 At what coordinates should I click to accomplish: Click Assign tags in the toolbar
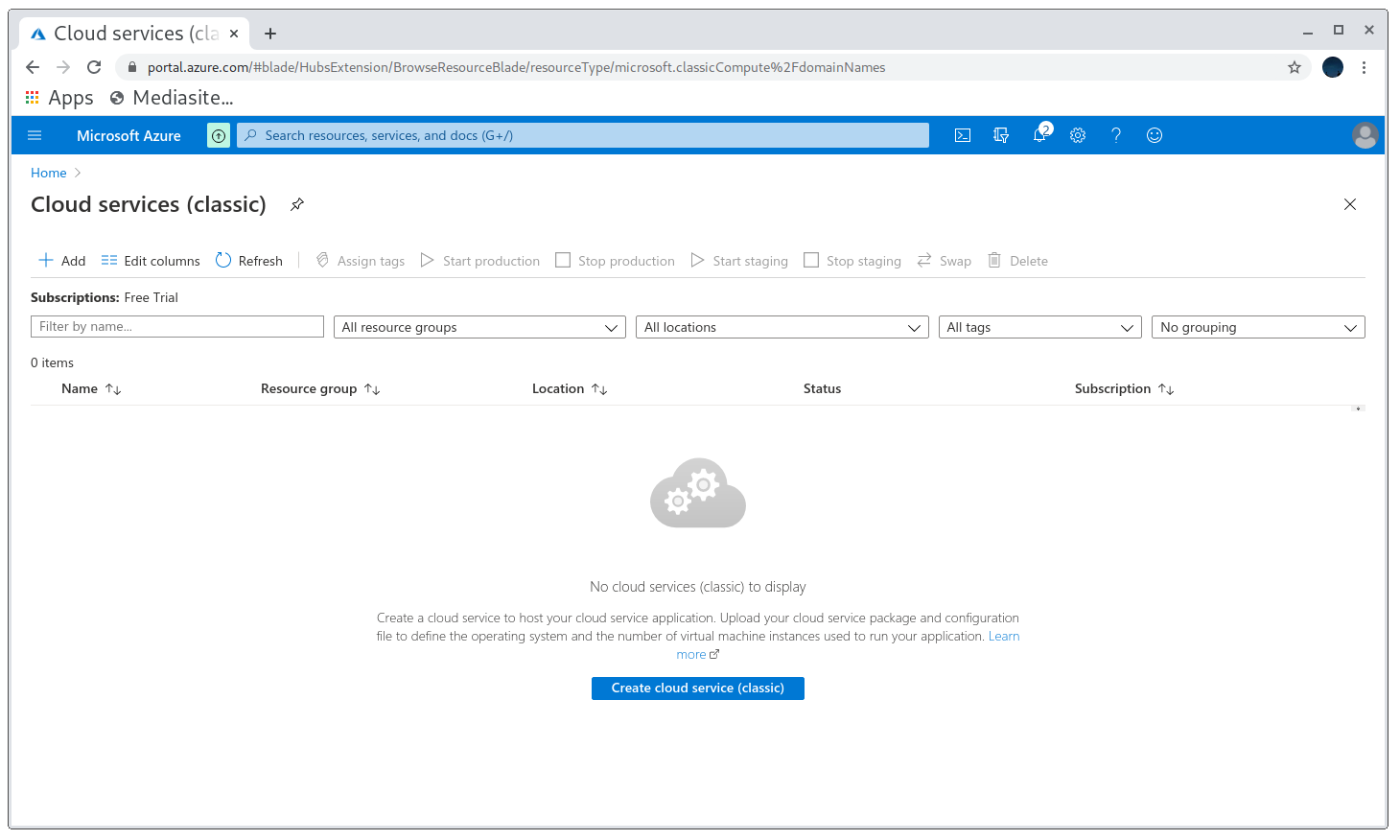click(361, 261)
